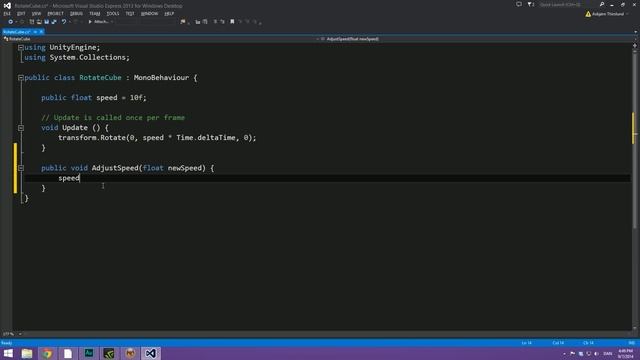Click the Quick Launch magnifier icon
640x360 pixels.
click(x=602, y=4)
